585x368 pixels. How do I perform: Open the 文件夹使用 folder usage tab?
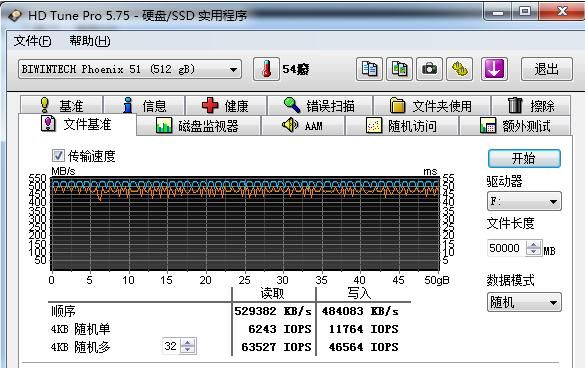pyautogui.click(x=432, y=105)
